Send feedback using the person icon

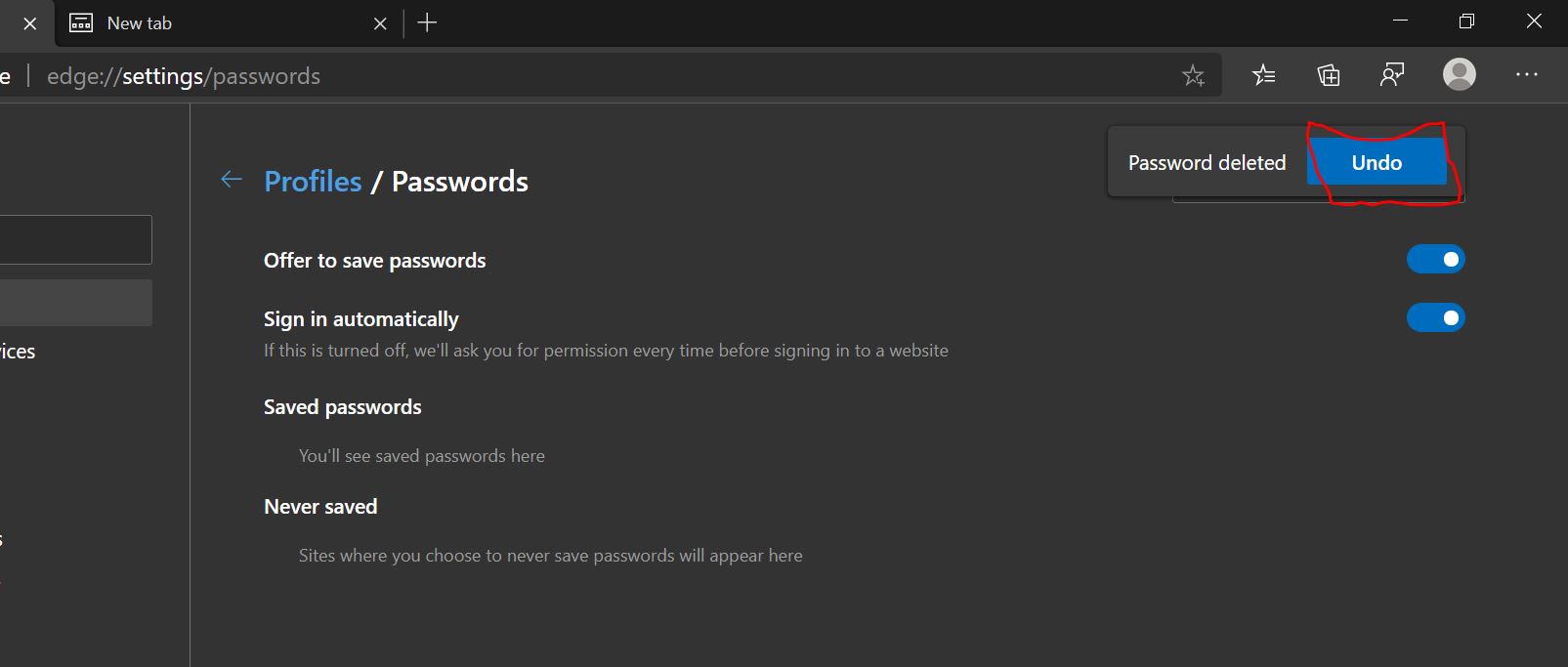[1392, 74]
